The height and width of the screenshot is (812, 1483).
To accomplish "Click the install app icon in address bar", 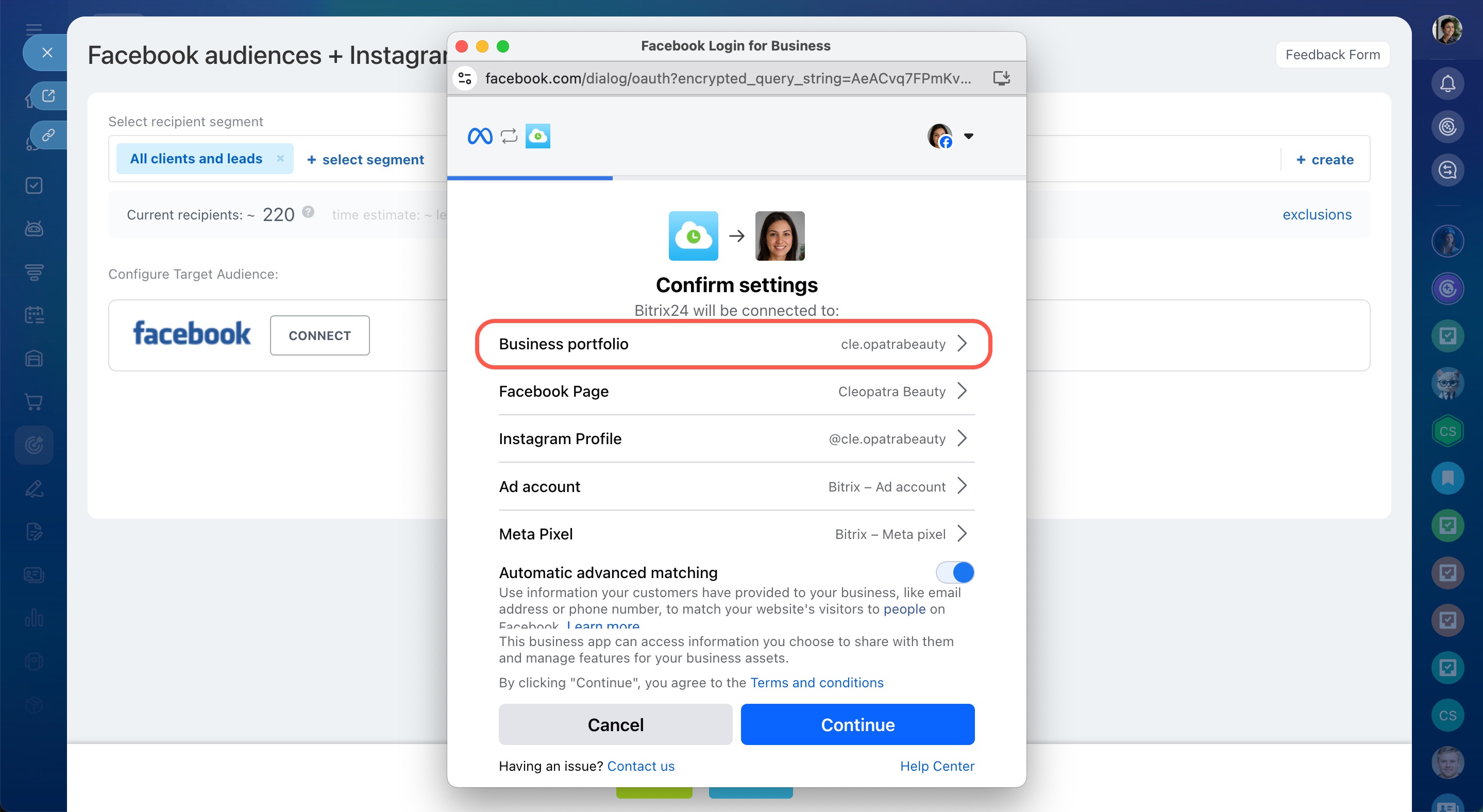I will coord(1001,78).
